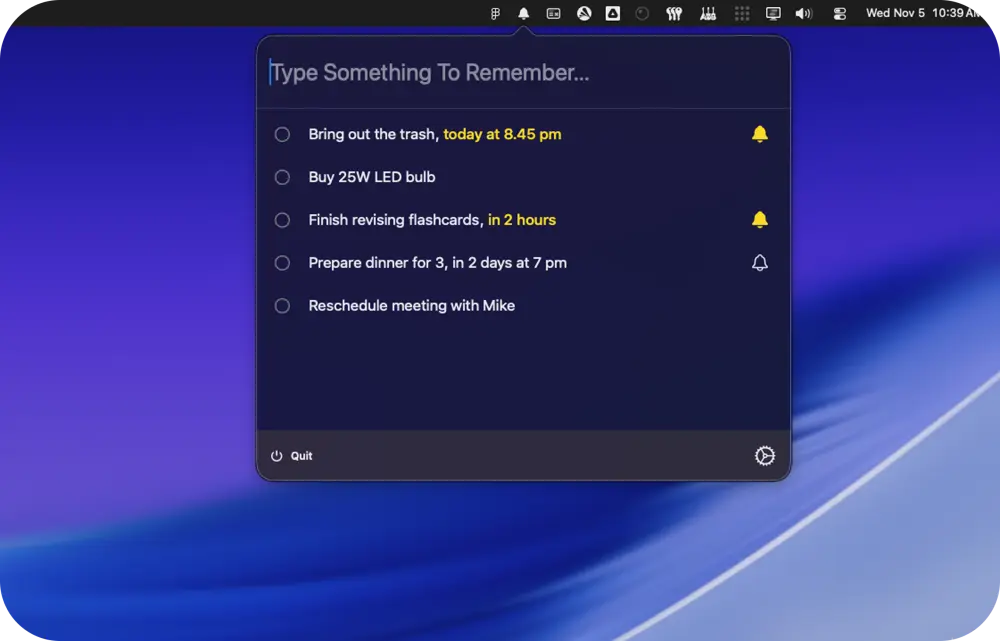The image size is (1000, 641).
Task: Click the 'in 2 hours' reminder text
Action: coord(522,220)
